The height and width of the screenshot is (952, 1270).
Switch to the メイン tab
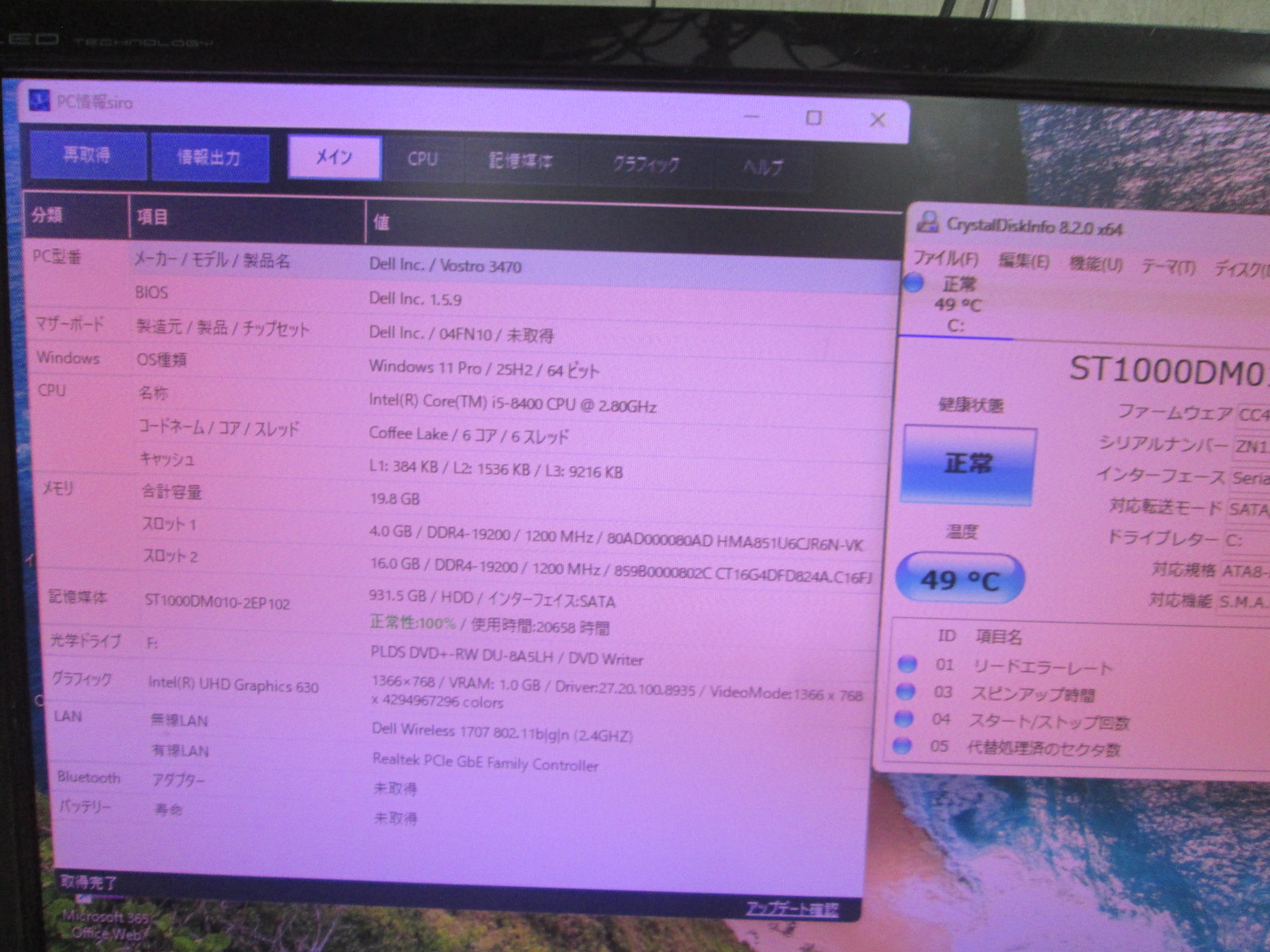334,157
